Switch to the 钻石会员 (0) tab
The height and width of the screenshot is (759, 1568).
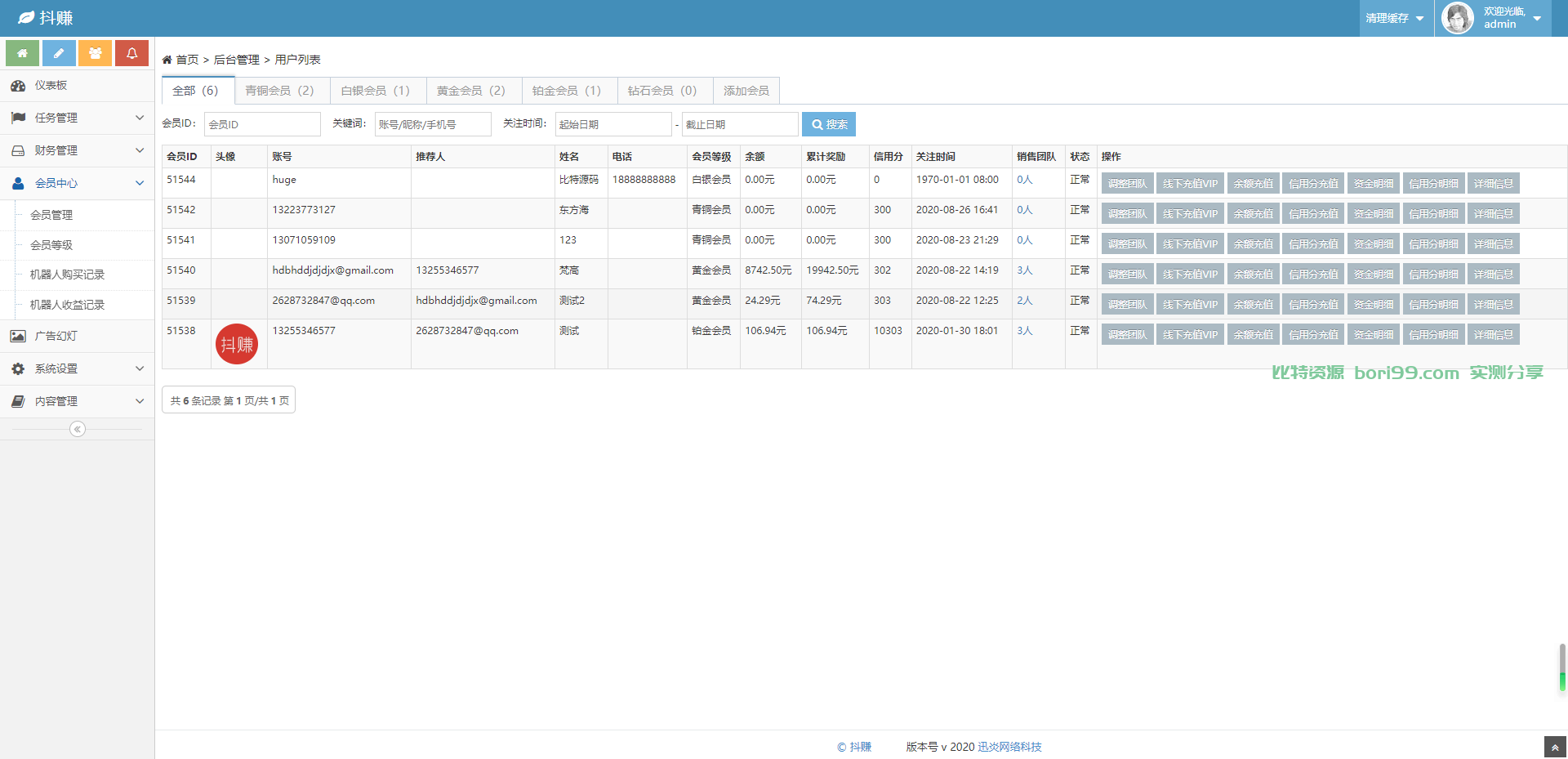[665, 91]
